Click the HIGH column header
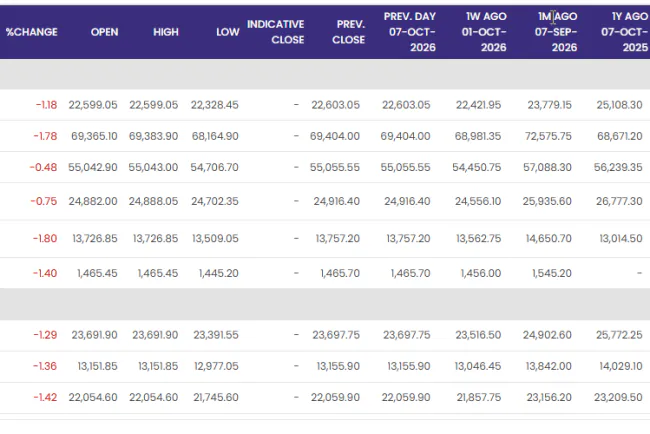 166,32
